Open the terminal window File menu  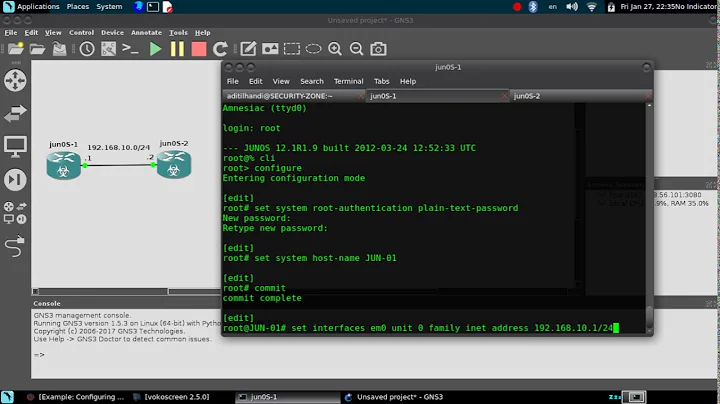pos(233,81)
